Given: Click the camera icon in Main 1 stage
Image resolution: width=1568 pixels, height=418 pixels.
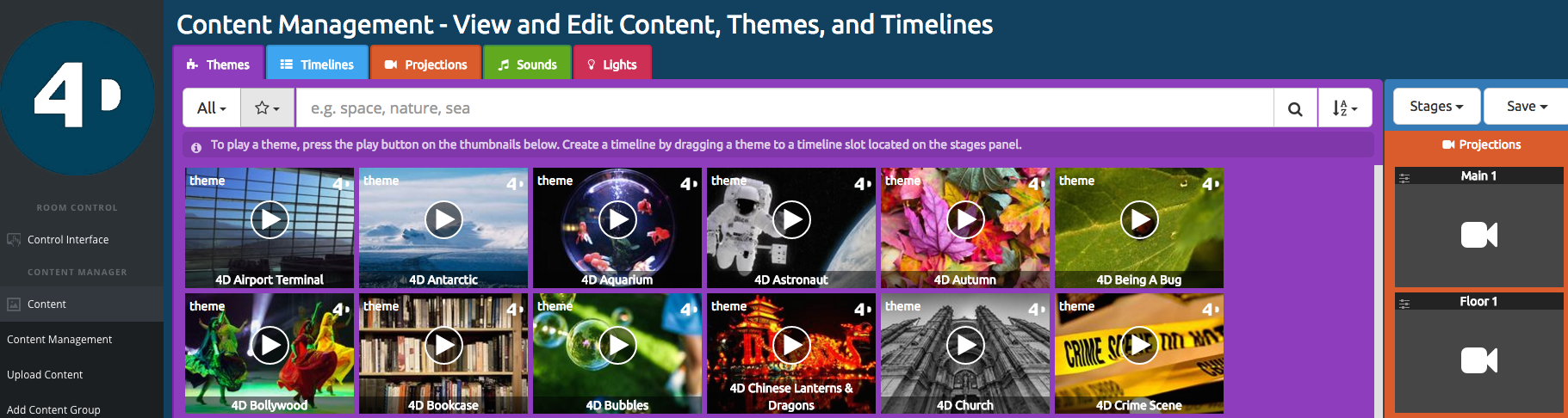Looking at the screenshot, I should 1478,235.
